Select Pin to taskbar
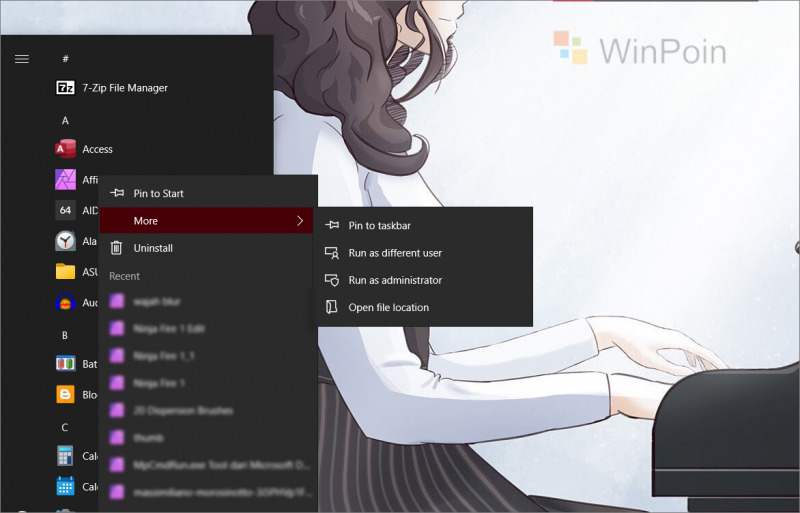 424,225
